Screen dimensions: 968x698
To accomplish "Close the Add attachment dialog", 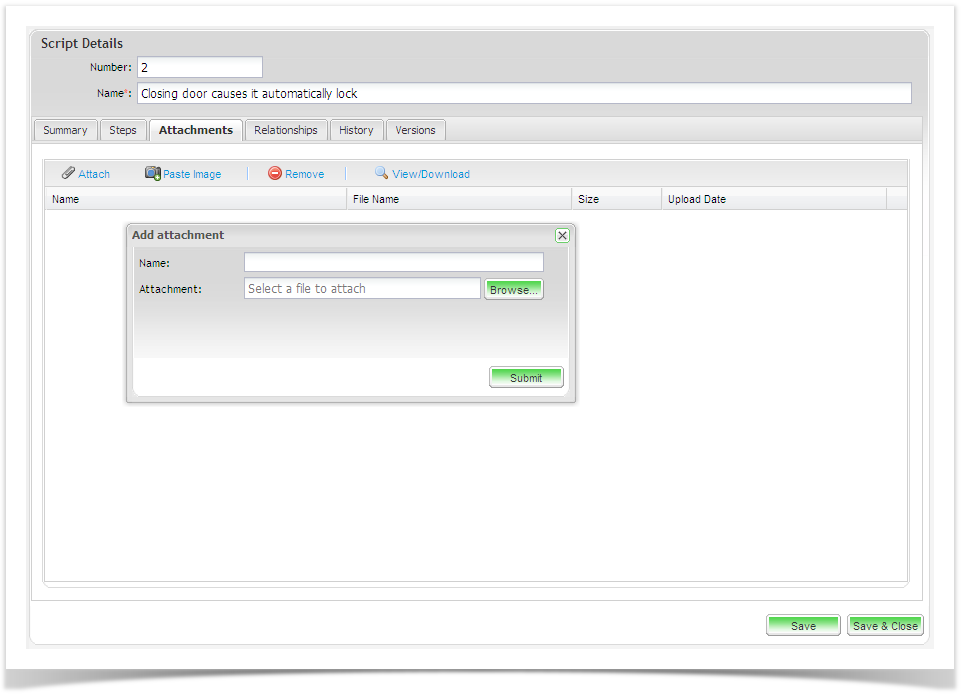I will pyautogui.click(x=562, y=235).
